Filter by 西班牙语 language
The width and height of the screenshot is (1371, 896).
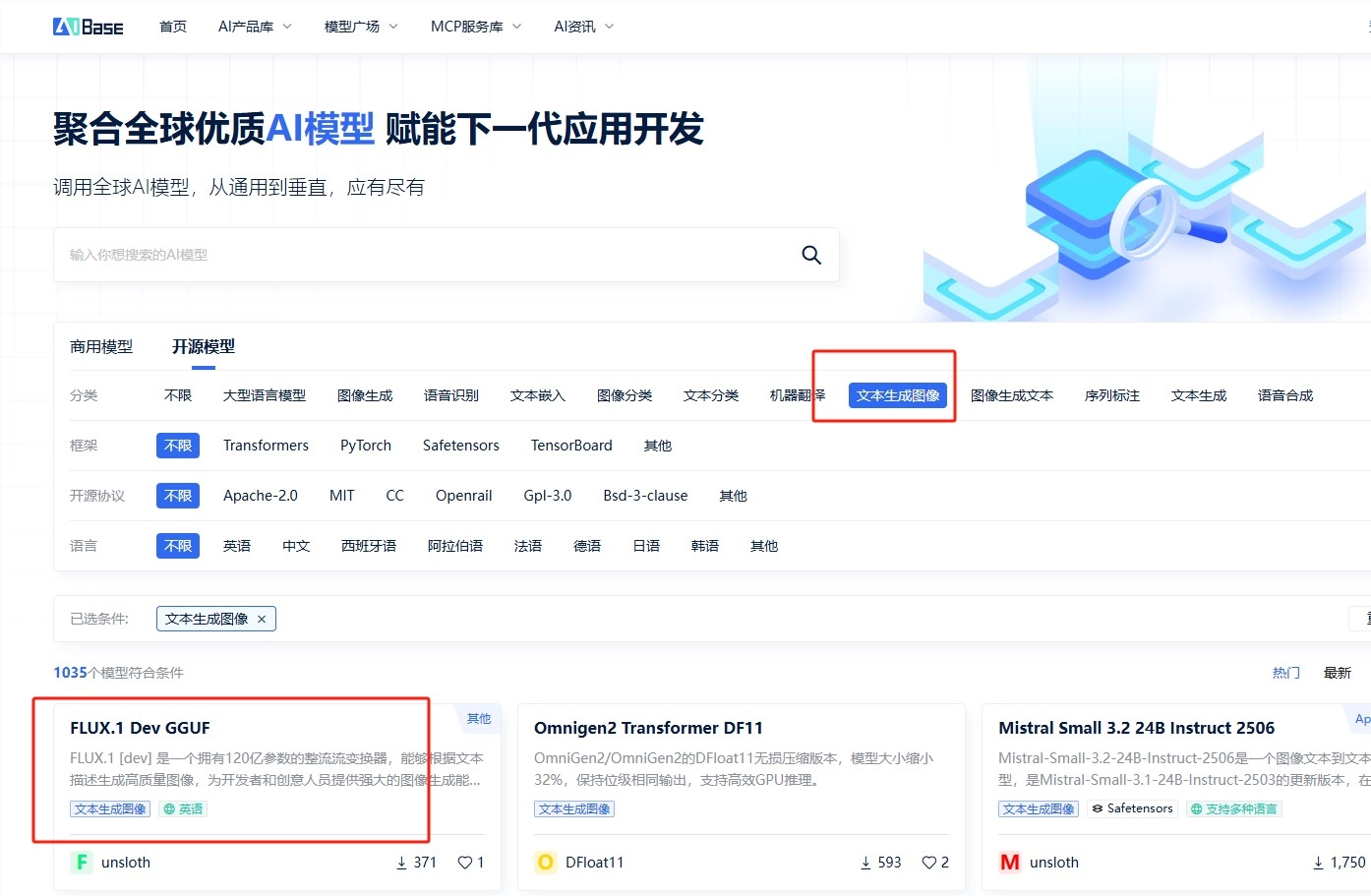point(369,546)
